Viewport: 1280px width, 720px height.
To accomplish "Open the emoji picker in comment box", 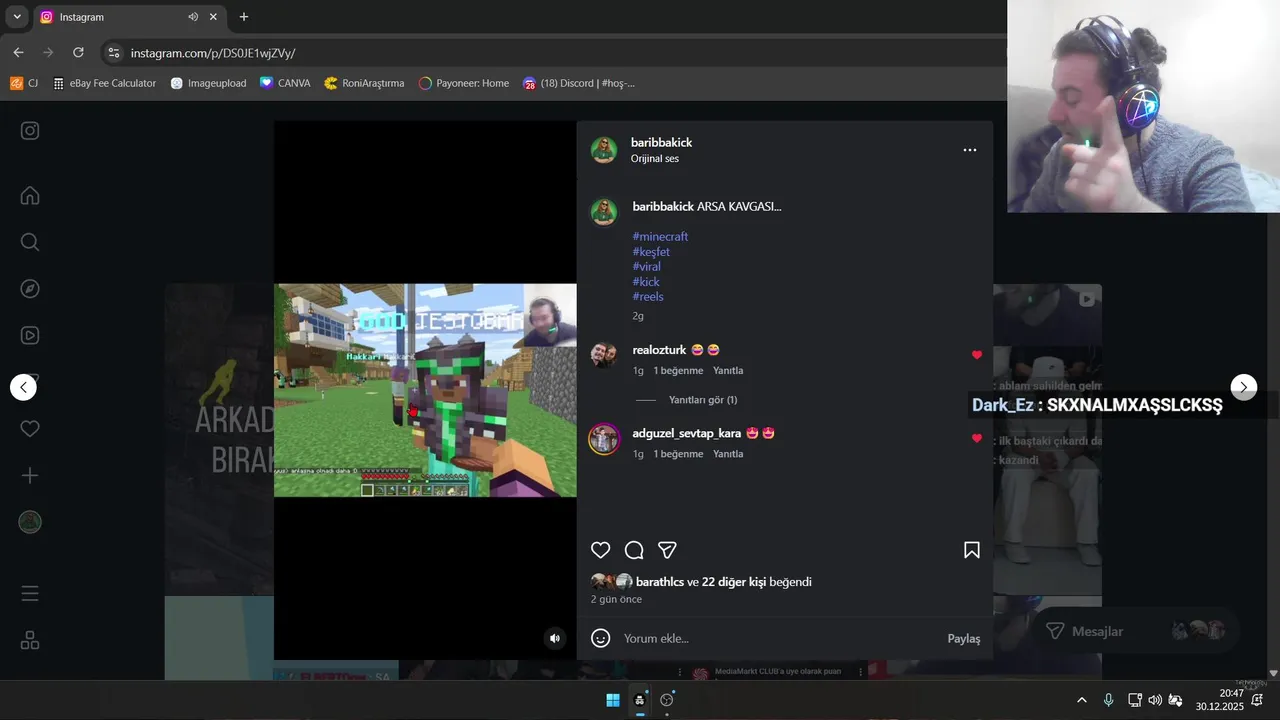I will tap(600, 638).
